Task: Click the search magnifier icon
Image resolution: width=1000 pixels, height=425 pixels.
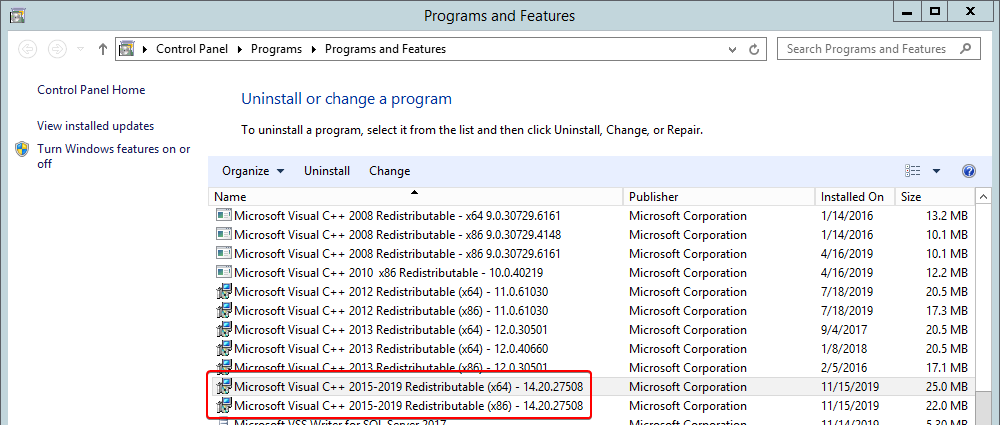Action: (x=965, y=49)
